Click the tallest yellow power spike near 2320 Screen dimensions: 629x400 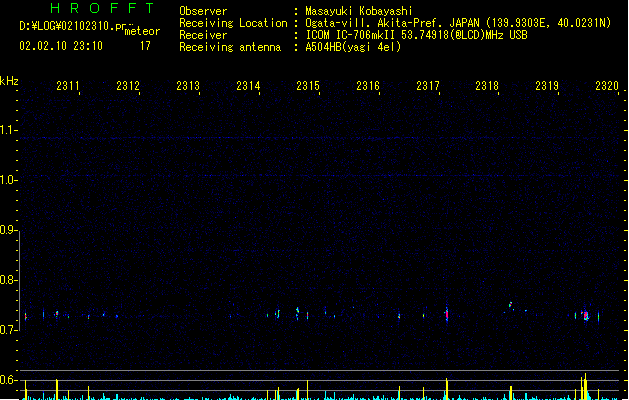coord(585,386)
